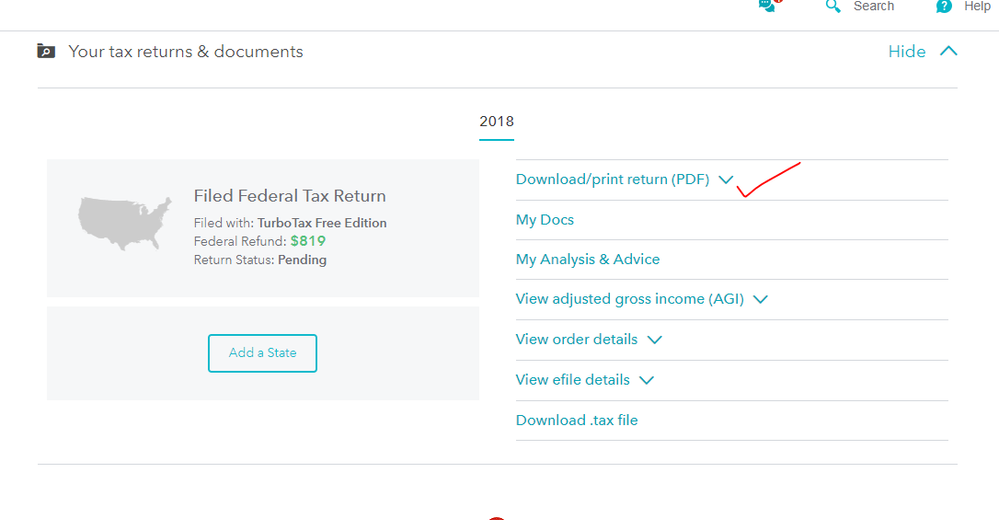Viewport: 999px width, 520px height.
Task: Open the Help question mark icon
Action: (x=944, y=6)
